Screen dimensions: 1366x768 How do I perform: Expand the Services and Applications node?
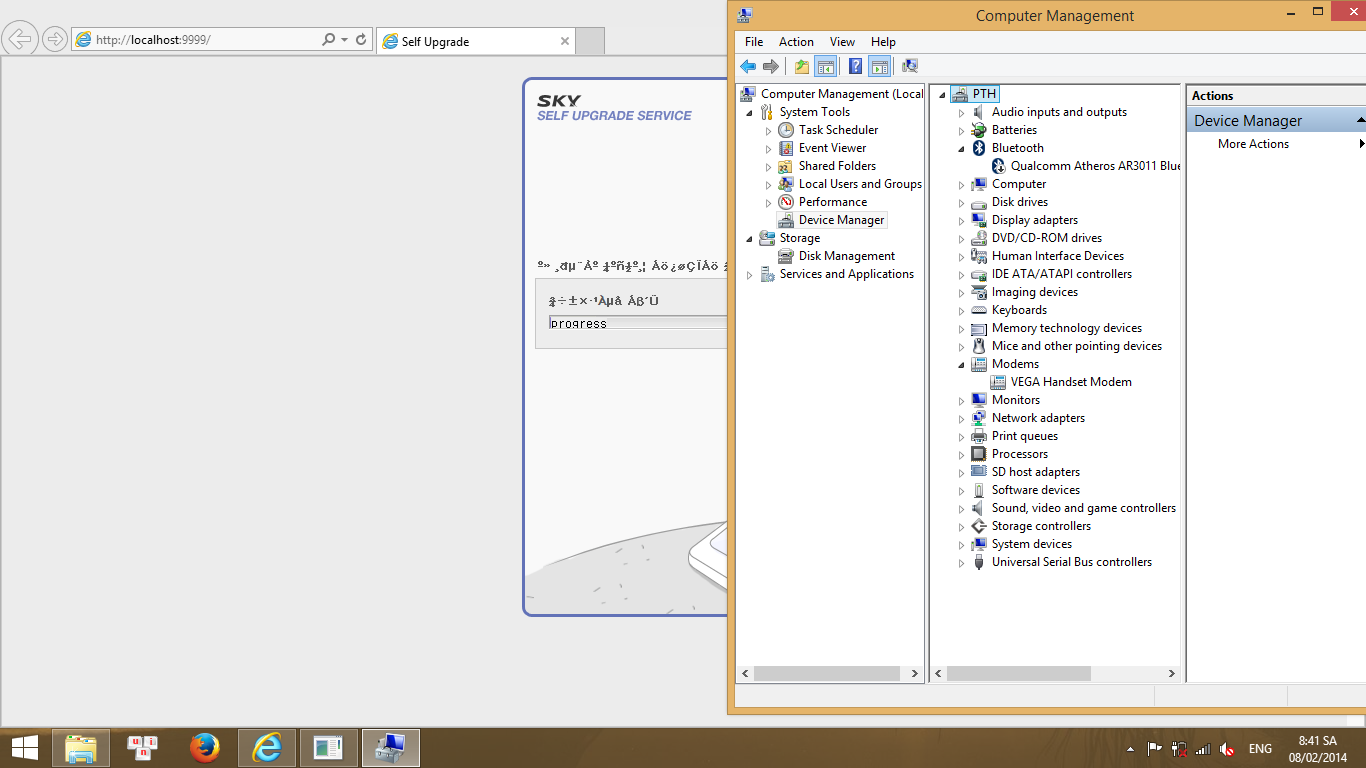[x=750, y=275]
